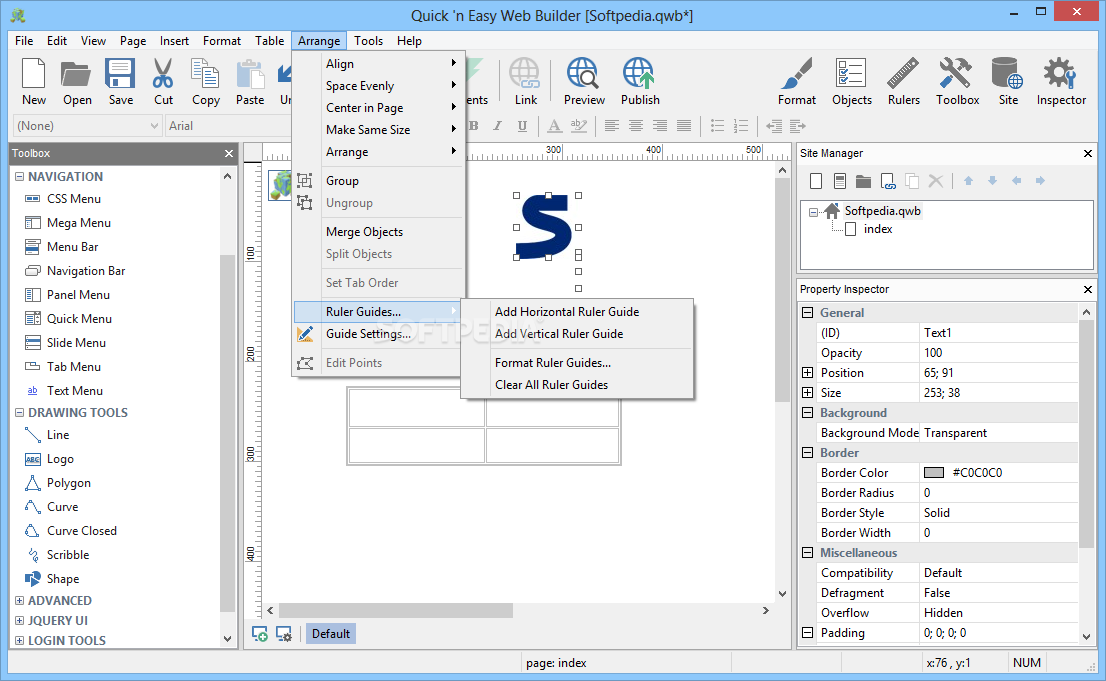Expand the LOGIN TOOLS section
Viewport: 1106px width, 681px height.
20,640
